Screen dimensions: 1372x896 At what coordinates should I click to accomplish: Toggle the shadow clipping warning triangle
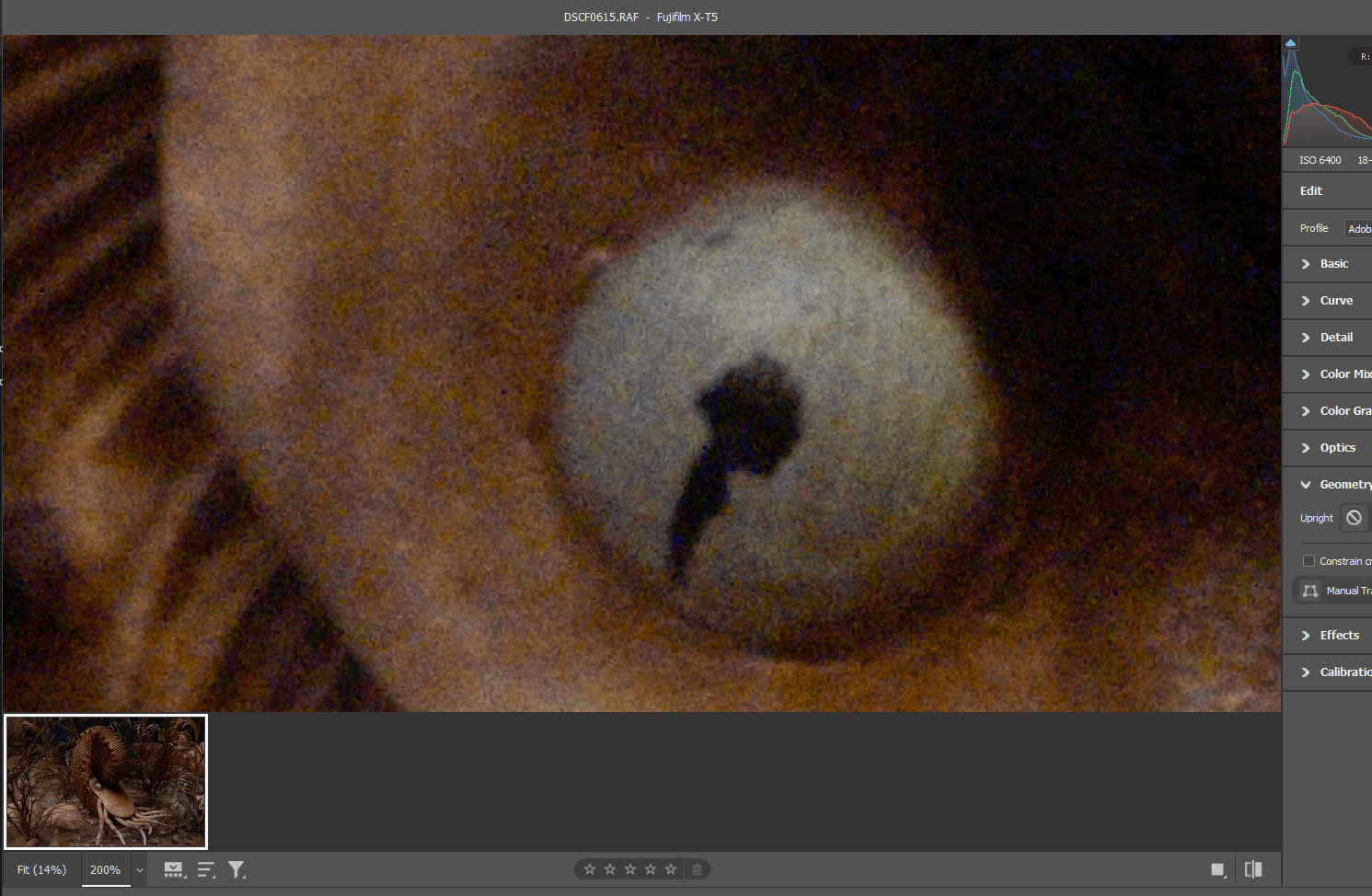pos(1291,43)
